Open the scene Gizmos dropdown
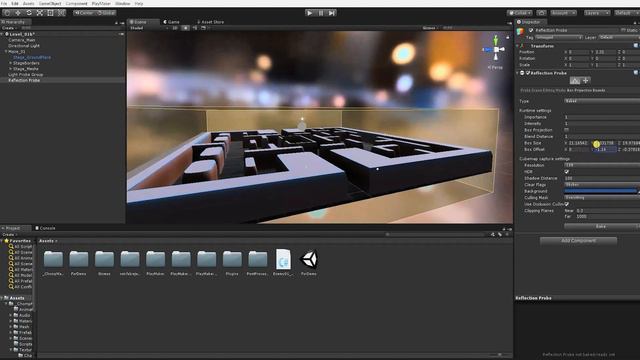Image resolution: width=640 pixels, height=360 pixels. pos(430,28)
